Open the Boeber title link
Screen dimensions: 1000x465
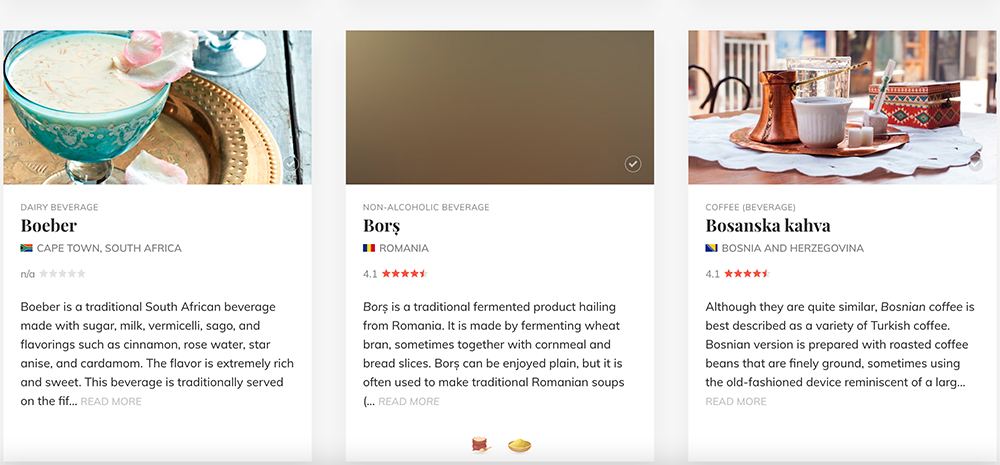click(48, 225)
